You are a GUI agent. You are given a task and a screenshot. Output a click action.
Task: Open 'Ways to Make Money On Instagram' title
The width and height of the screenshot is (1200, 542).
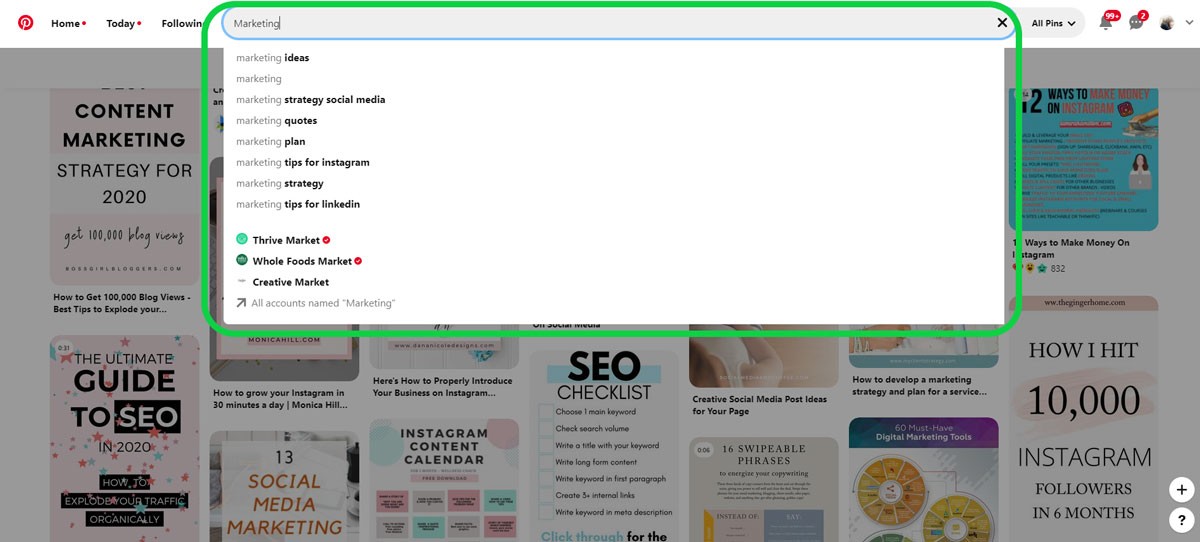(1071, 249)
